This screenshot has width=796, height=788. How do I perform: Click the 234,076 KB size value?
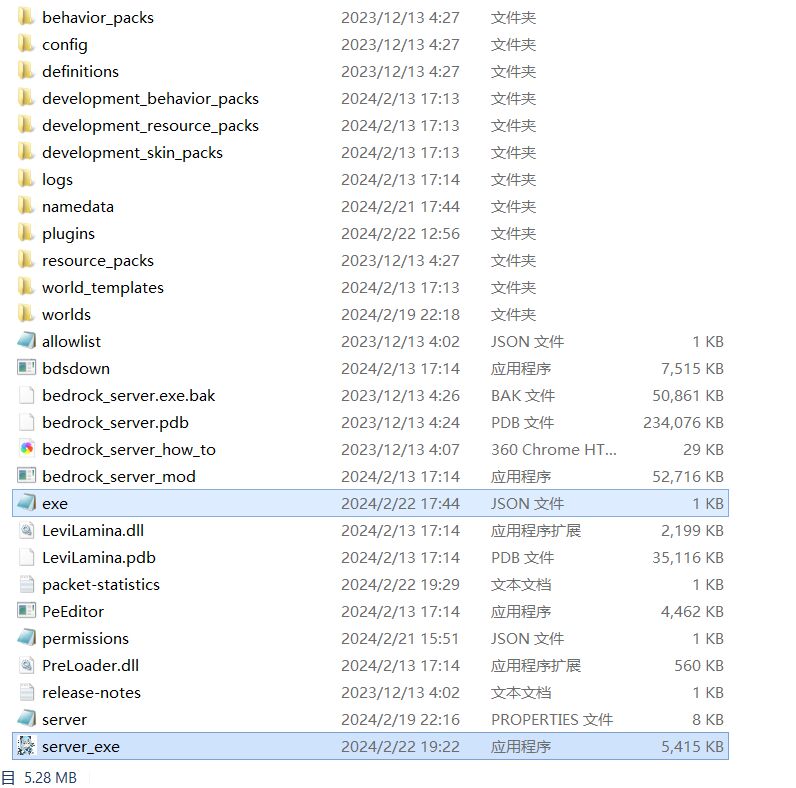[x=683, y=422]
